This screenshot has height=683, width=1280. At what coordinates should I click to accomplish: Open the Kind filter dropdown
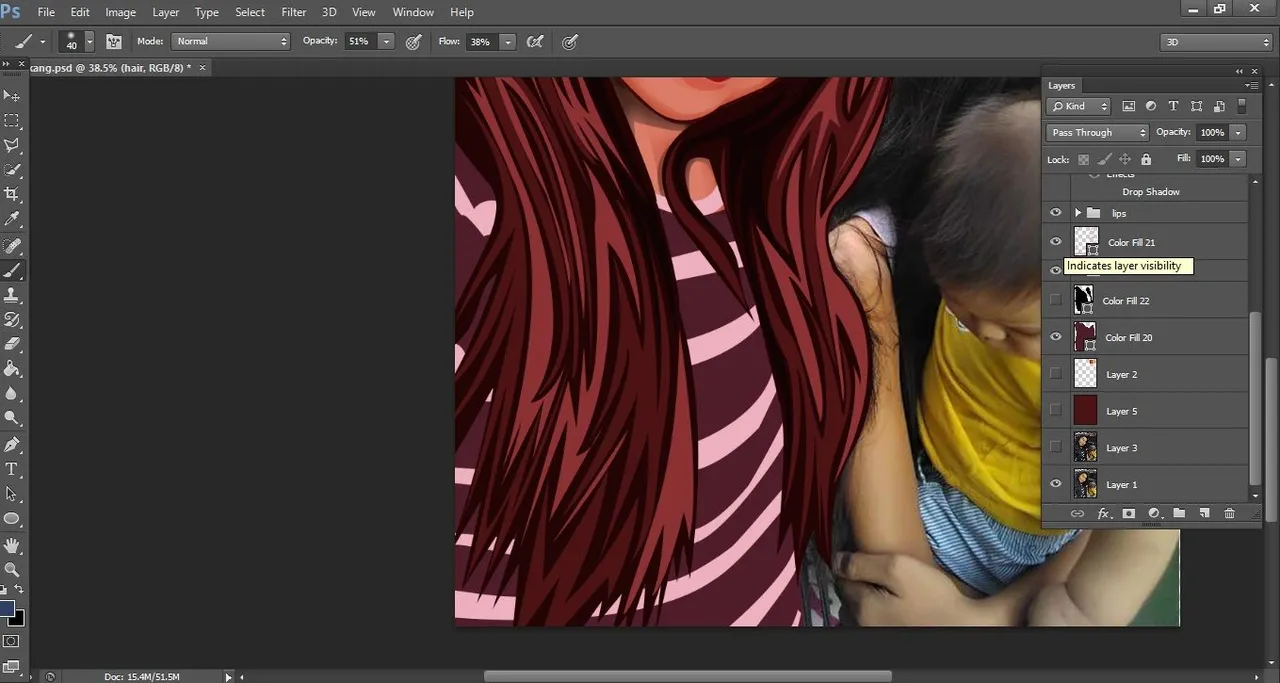pyautogui.click(x=1079, y=106)
